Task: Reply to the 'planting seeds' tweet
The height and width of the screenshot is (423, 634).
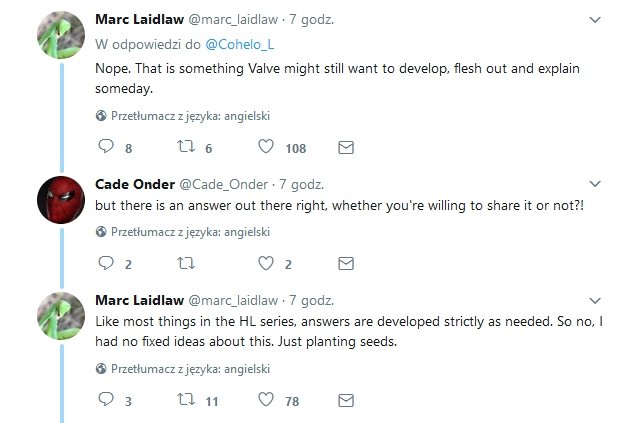Action: click(x=106, y=399)
